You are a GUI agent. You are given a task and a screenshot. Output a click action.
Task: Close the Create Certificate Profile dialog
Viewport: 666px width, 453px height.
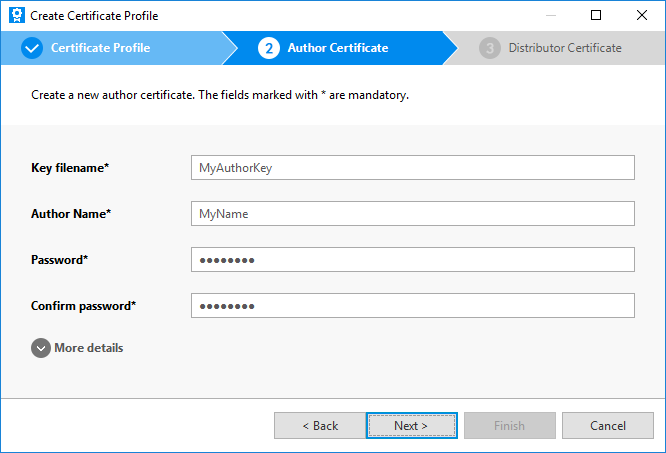click(x=641, y=16)
